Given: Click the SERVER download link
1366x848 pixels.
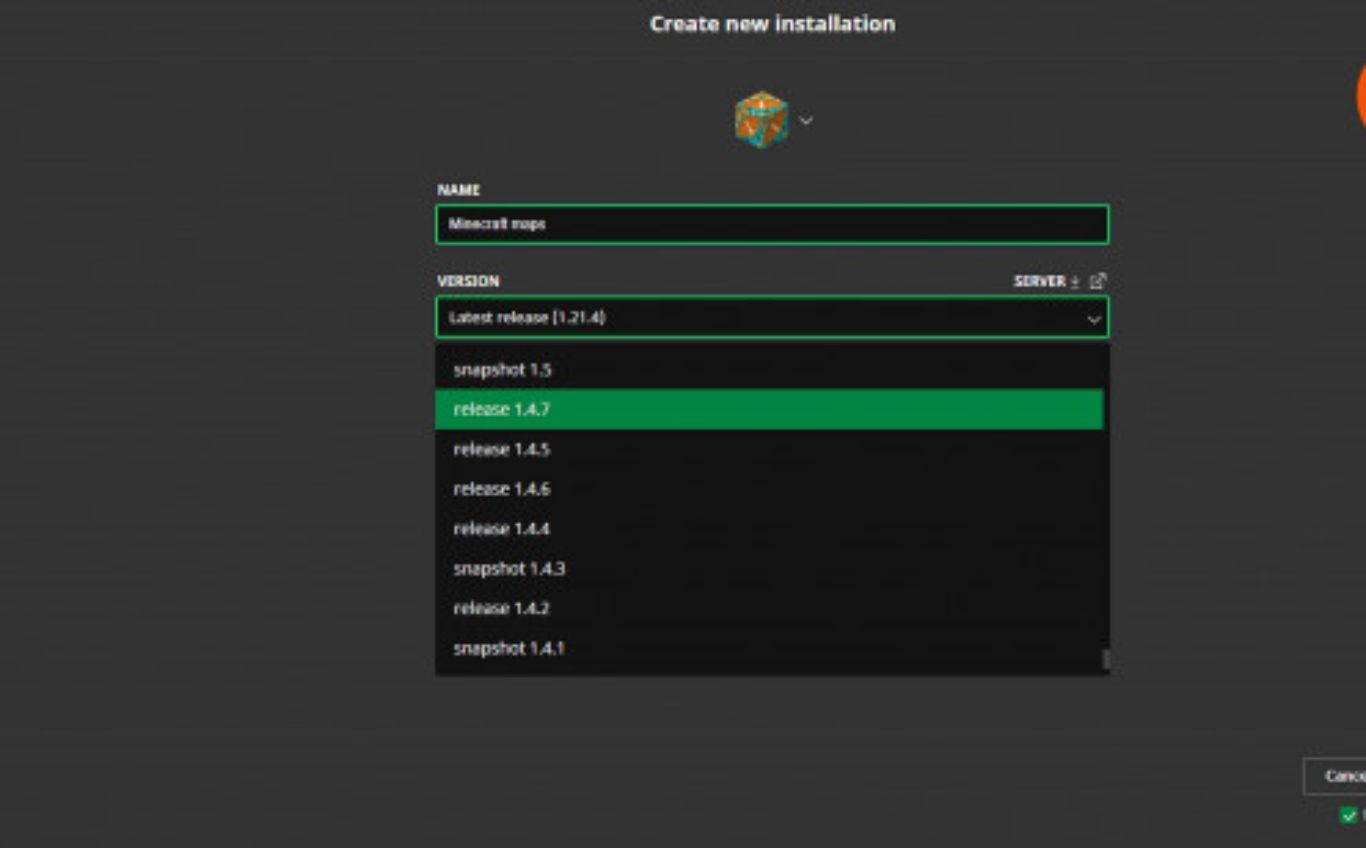Looking at the screenshot, I should click(1046, 282).
